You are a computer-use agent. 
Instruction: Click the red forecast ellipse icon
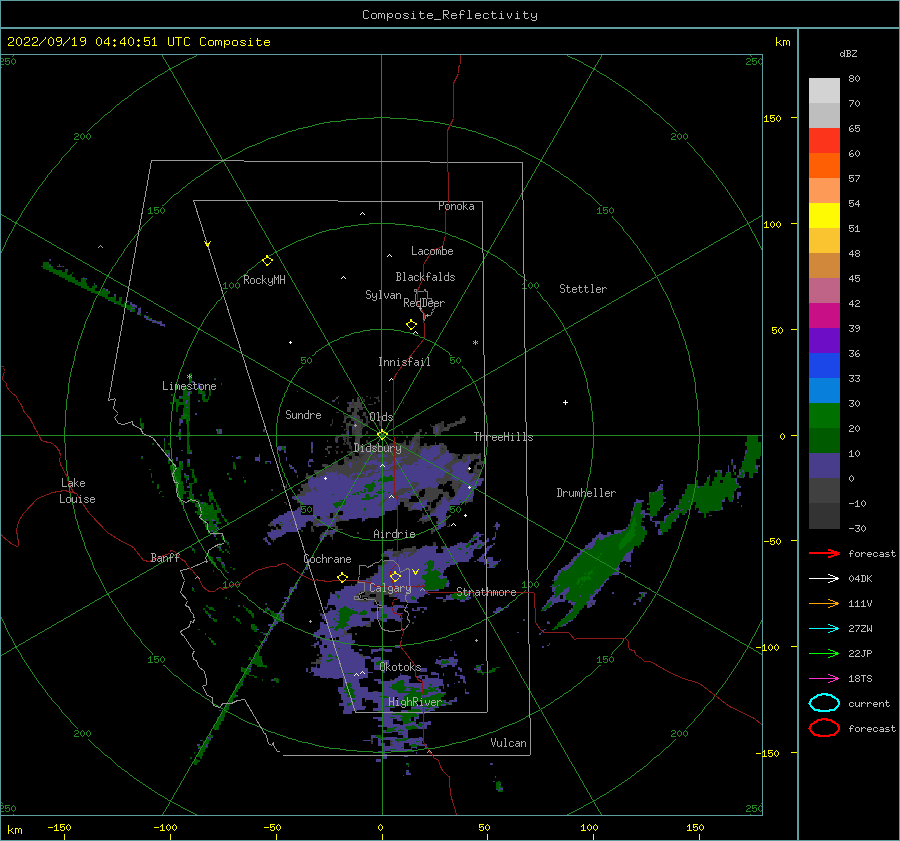pyautogui.click(x=824, y=728)
